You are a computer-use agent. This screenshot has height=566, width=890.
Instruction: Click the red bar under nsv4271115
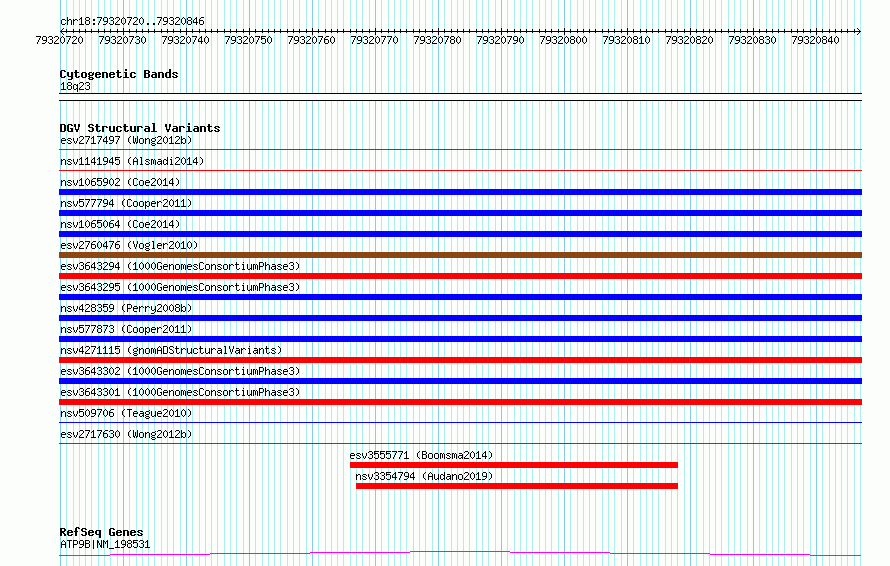[x=460, y=360]
